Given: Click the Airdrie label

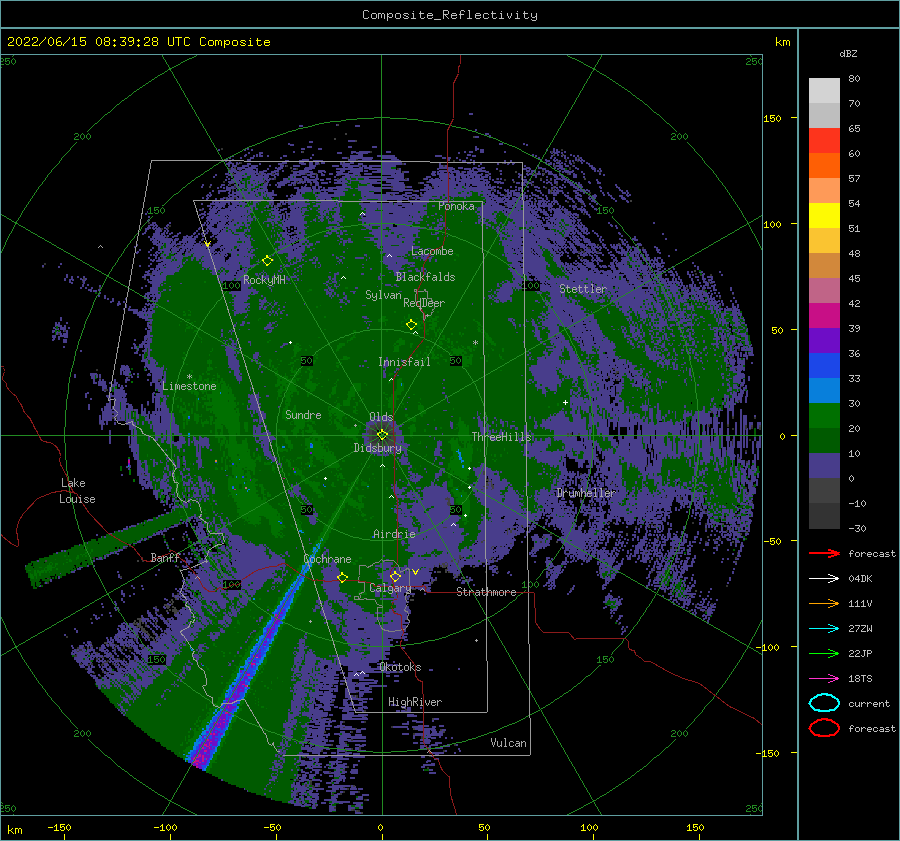Looking at the screenshot, I should [394, 534].
